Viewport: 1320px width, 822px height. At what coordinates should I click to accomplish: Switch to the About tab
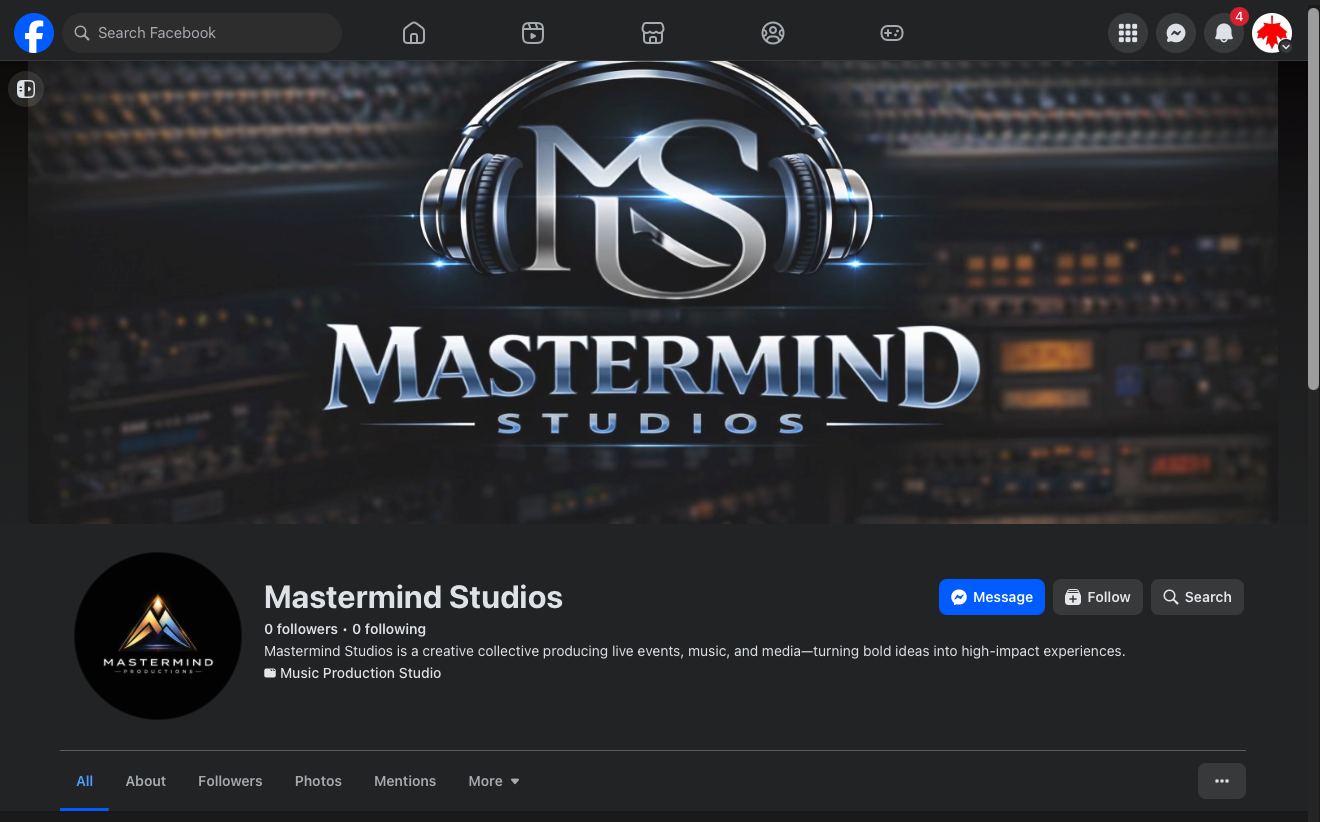[145, 781]
